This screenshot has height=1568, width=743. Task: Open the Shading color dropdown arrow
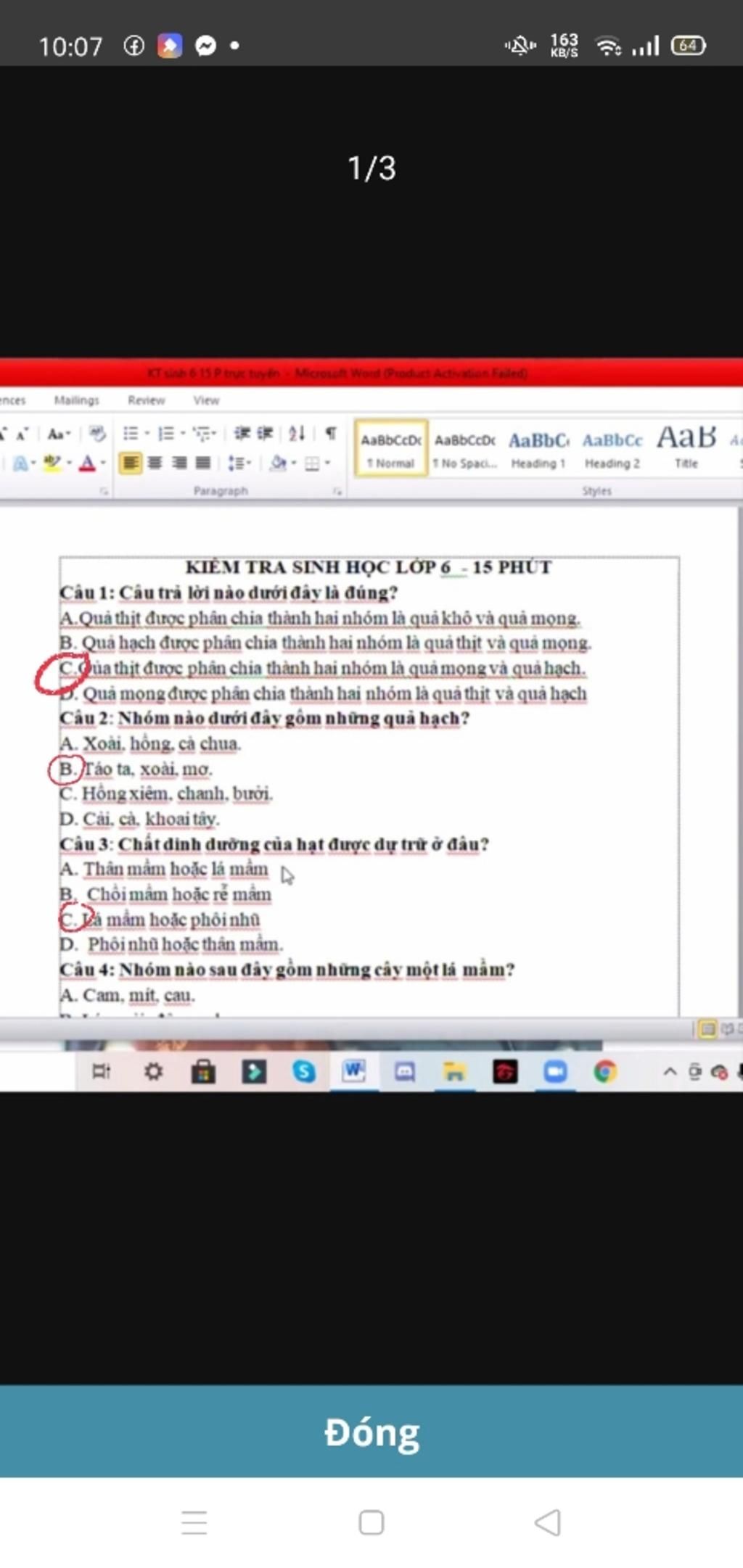pos(294,463)
